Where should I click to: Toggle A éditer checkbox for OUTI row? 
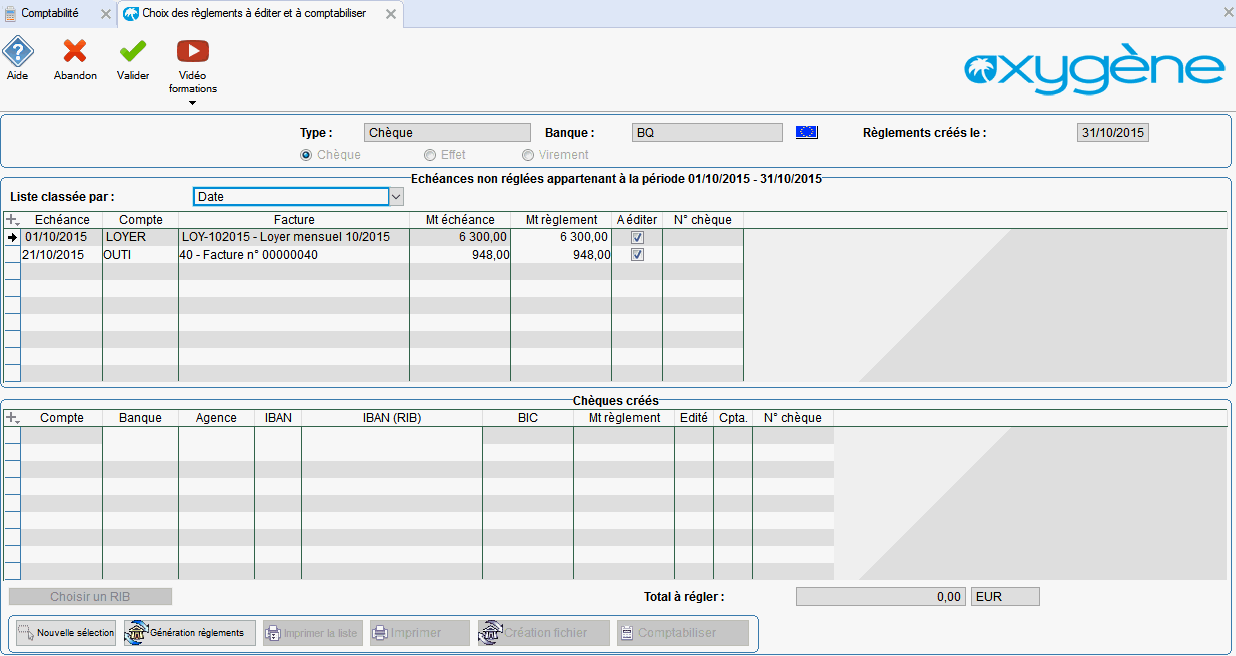pos(637,255)
